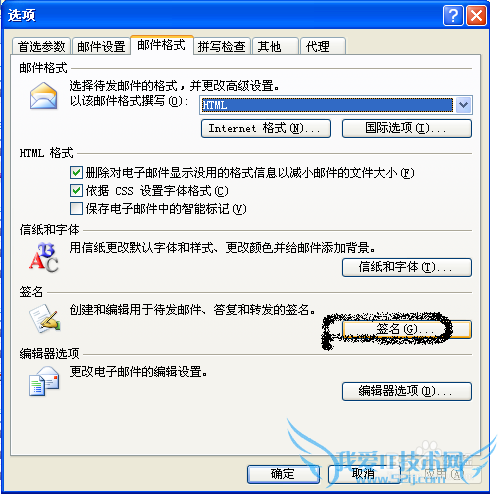Image resolution: width=503 pixels, height=494 pixels.
Task: Open the question mark help button
Action: (x=453, y=15)
